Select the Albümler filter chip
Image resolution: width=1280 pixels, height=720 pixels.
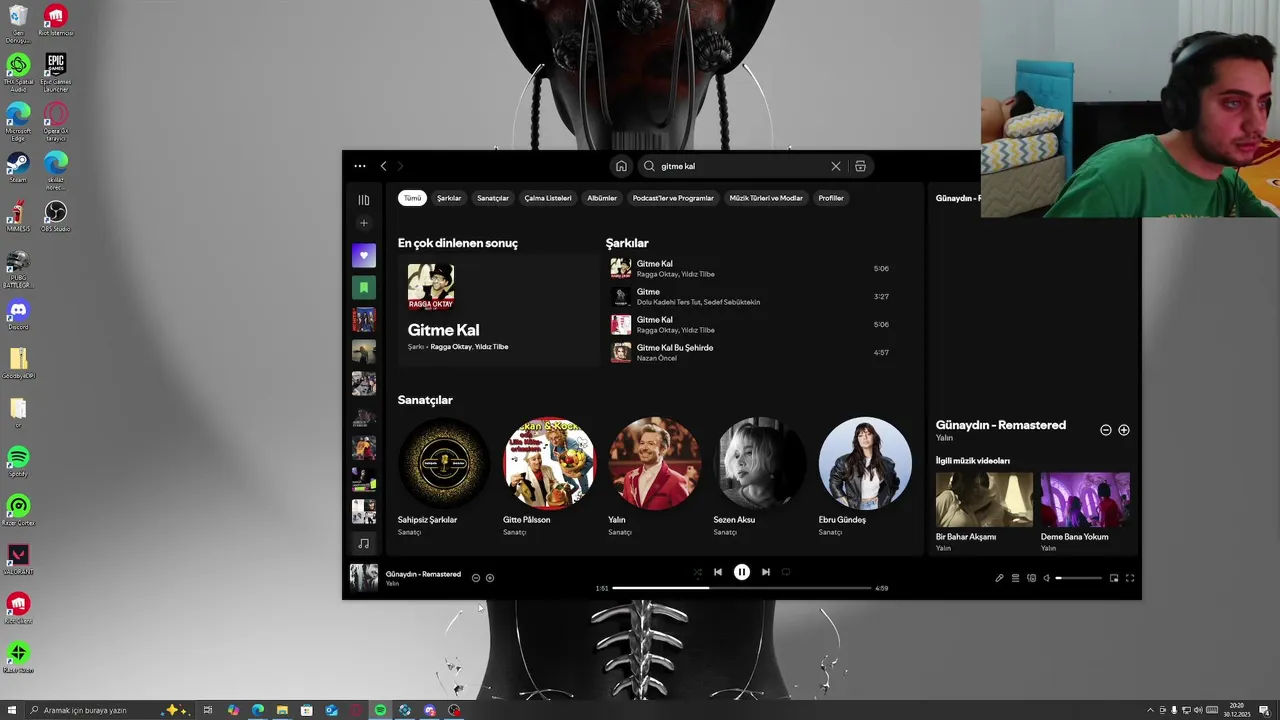(602, 198)
